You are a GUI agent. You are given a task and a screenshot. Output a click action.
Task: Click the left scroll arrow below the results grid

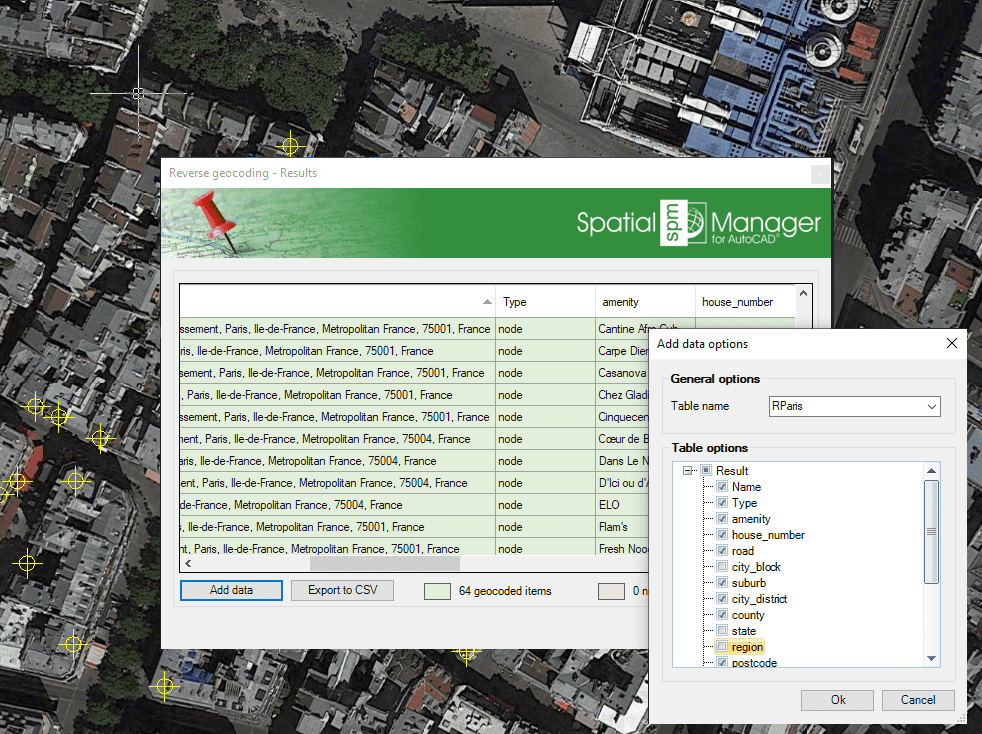(x=186, y=563)
